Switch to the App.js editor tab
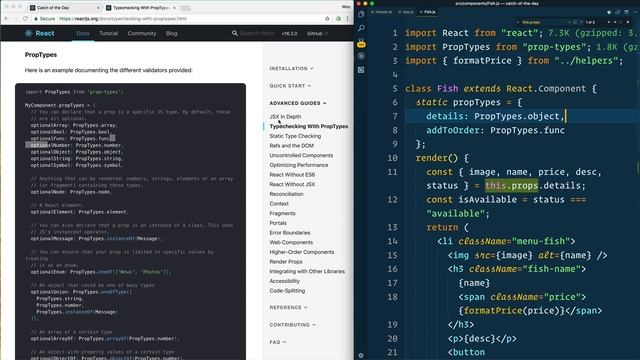 click(406, 12)
